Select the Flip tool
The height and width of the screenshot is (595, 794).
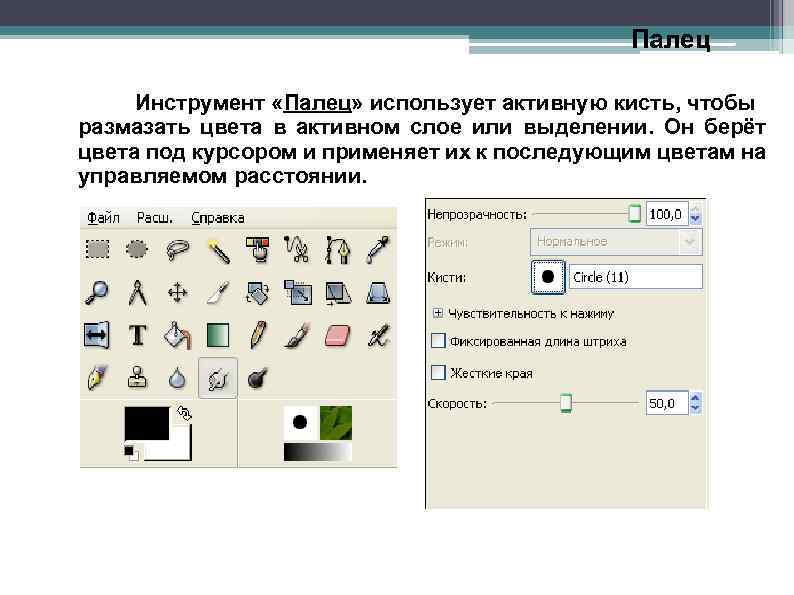(x=97, y=335)
